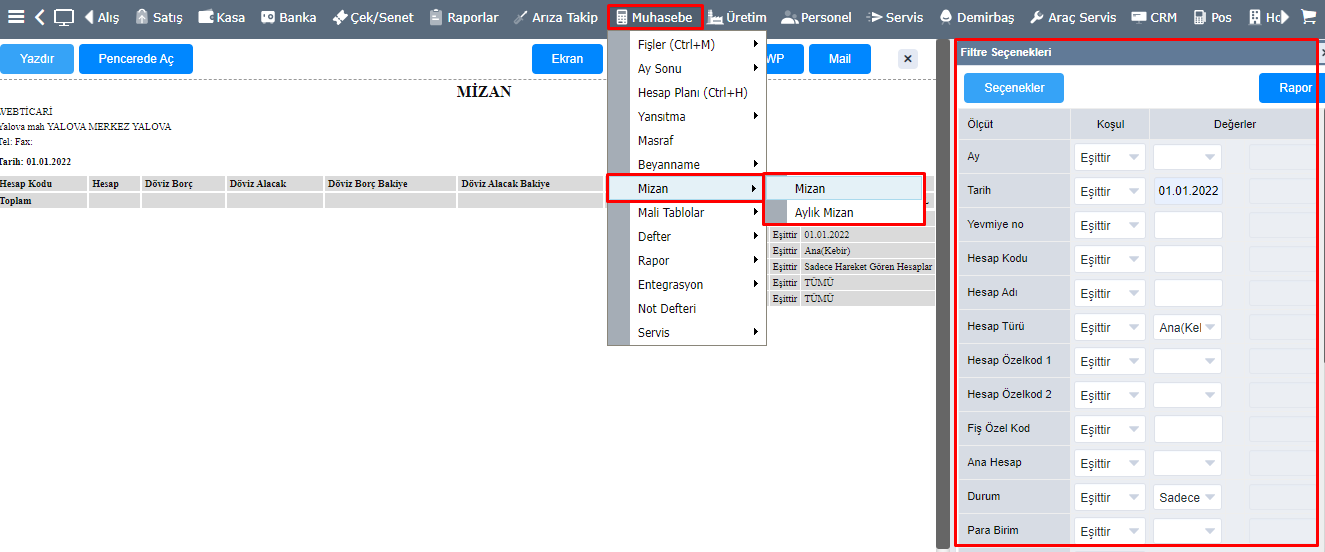This screenshot has height=552, width=1325.
Task: Click the monitor screen icon
Action: (64, 17)
